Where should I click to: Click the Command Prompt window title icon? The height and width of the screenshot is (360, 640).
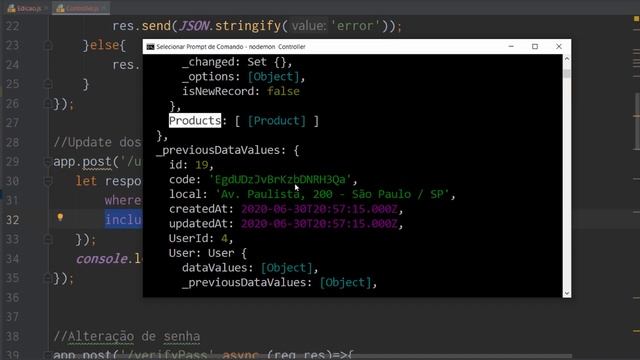click(150, 47)
